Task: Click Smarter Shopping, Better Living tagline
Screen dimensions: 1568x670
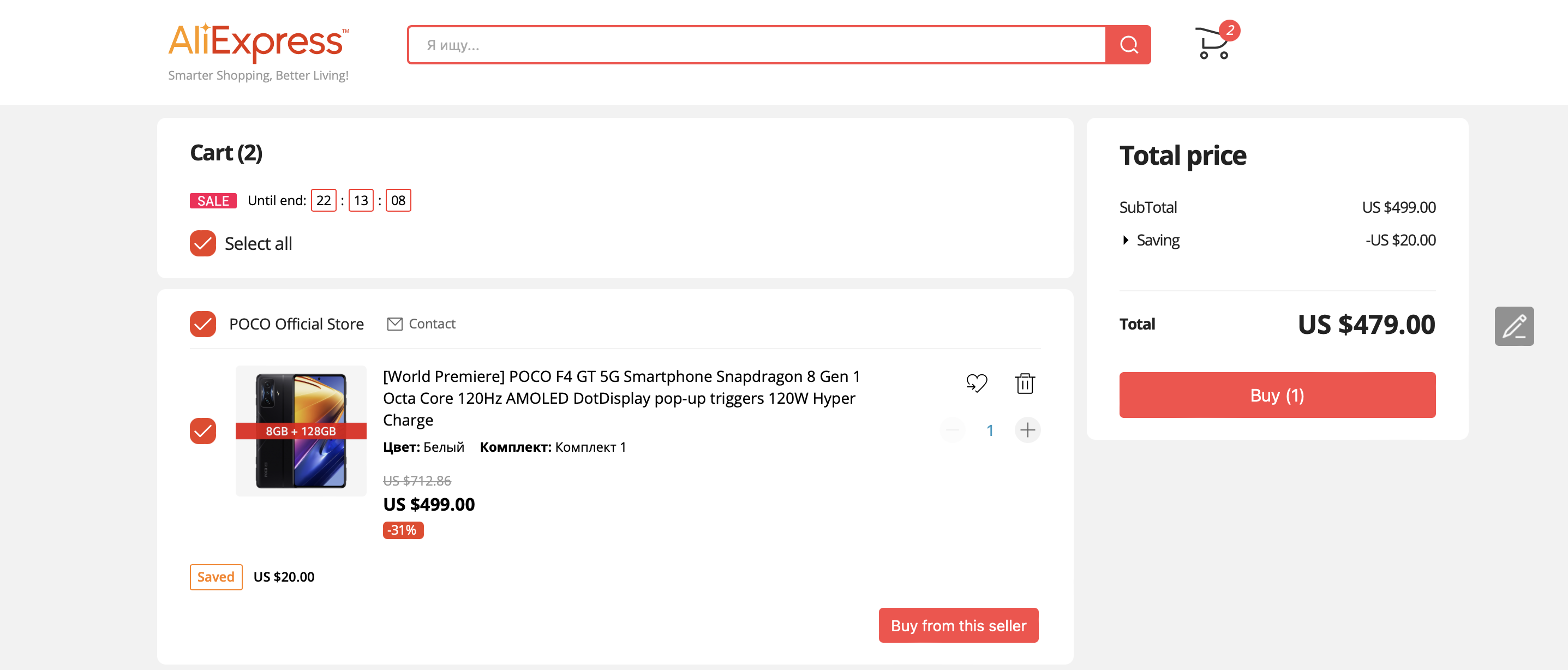Action: pos(258,75)
